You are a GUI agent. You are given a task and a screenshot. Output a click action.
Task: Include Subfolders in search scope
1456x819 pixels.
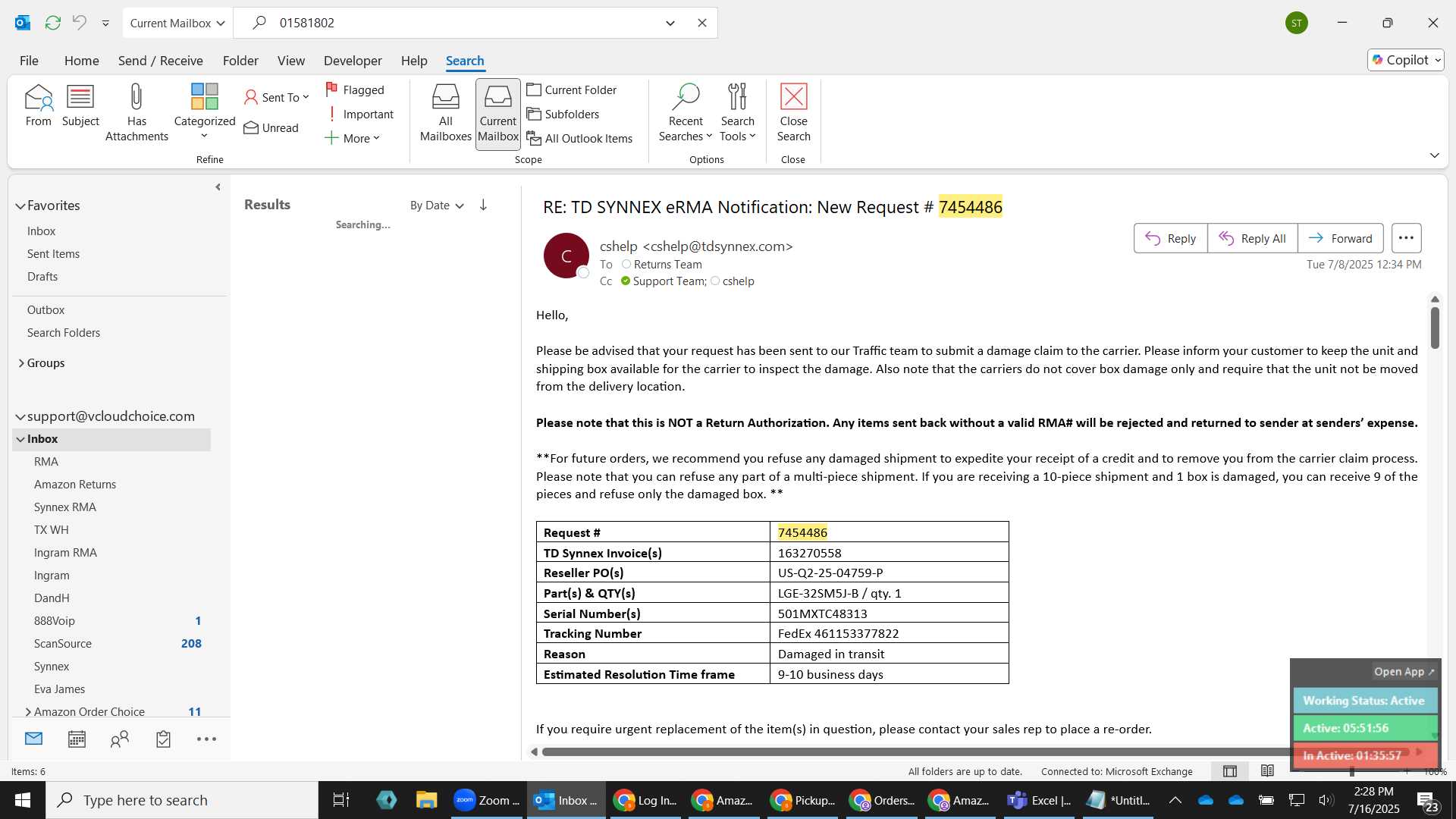(563, 114)
